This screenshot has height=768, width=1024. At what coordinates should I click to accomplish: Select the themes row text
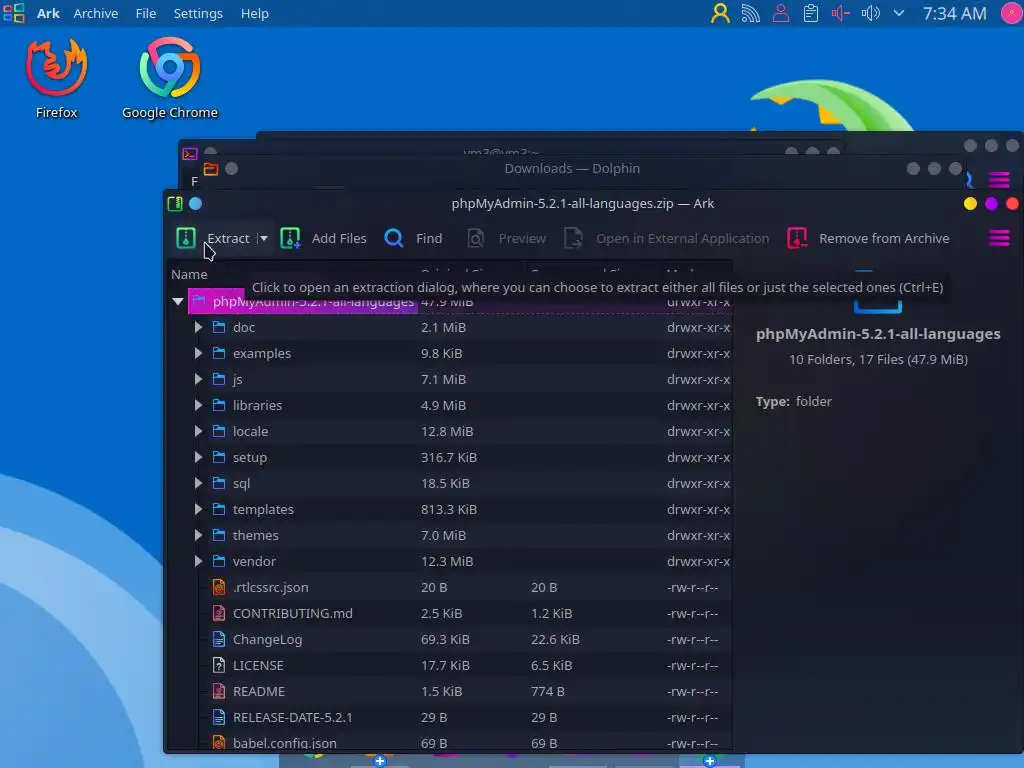tap(255, 535)
